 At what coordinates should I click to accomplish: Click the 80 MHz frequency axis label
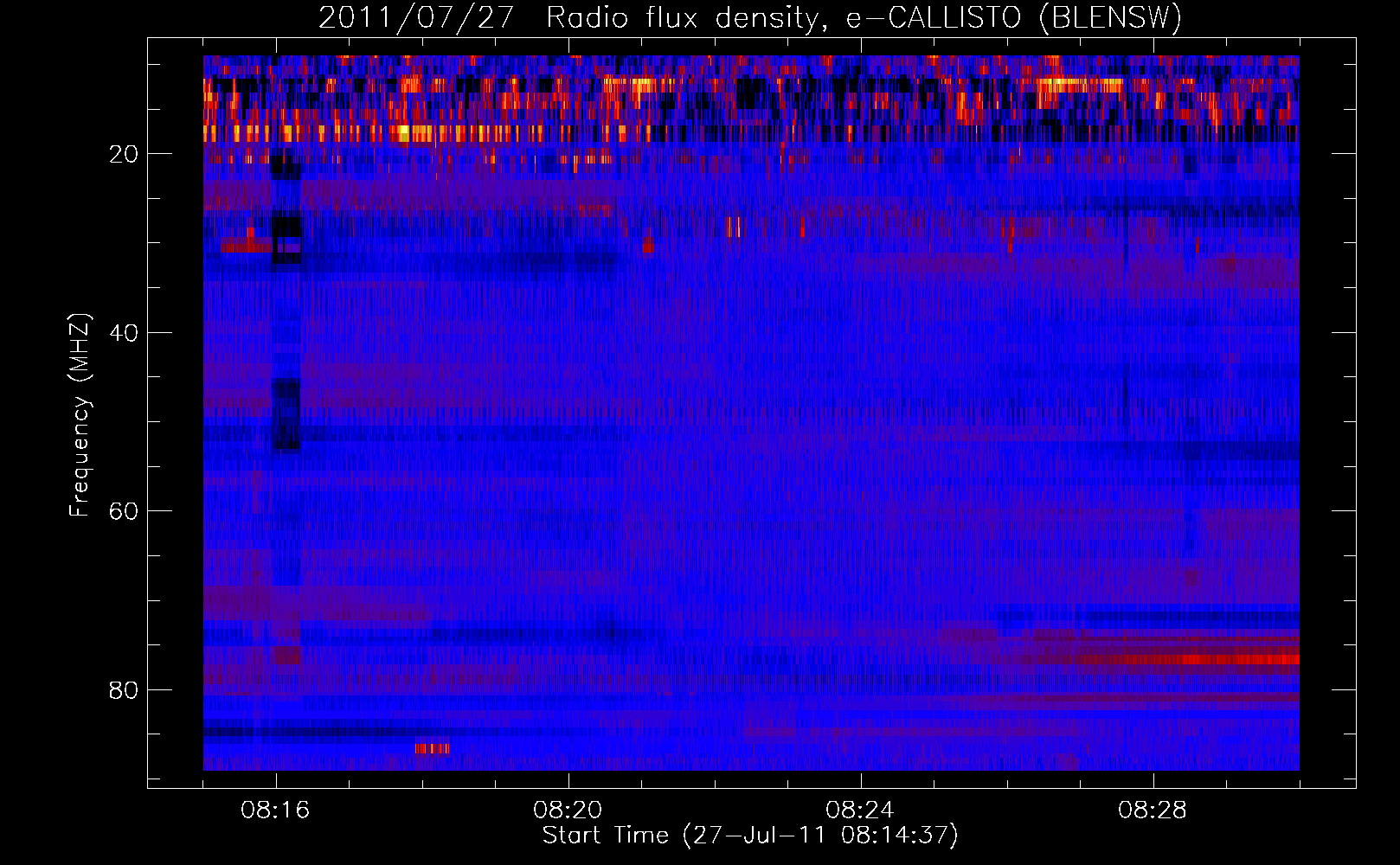coord(125,691)
